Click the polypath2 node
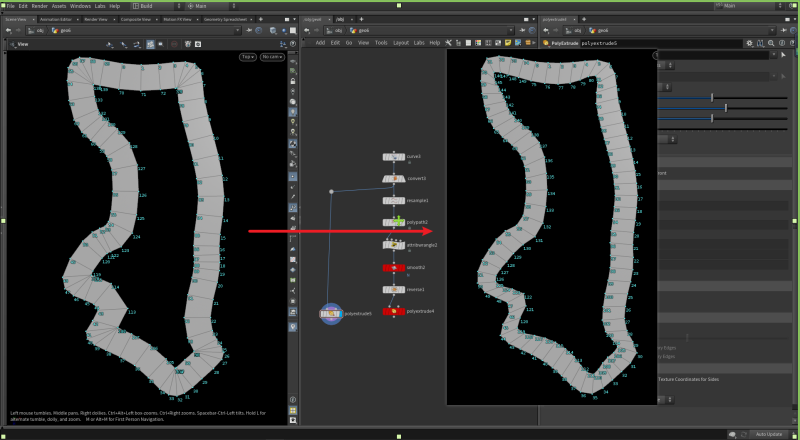 pyautogui.click(x=393, y=223)
